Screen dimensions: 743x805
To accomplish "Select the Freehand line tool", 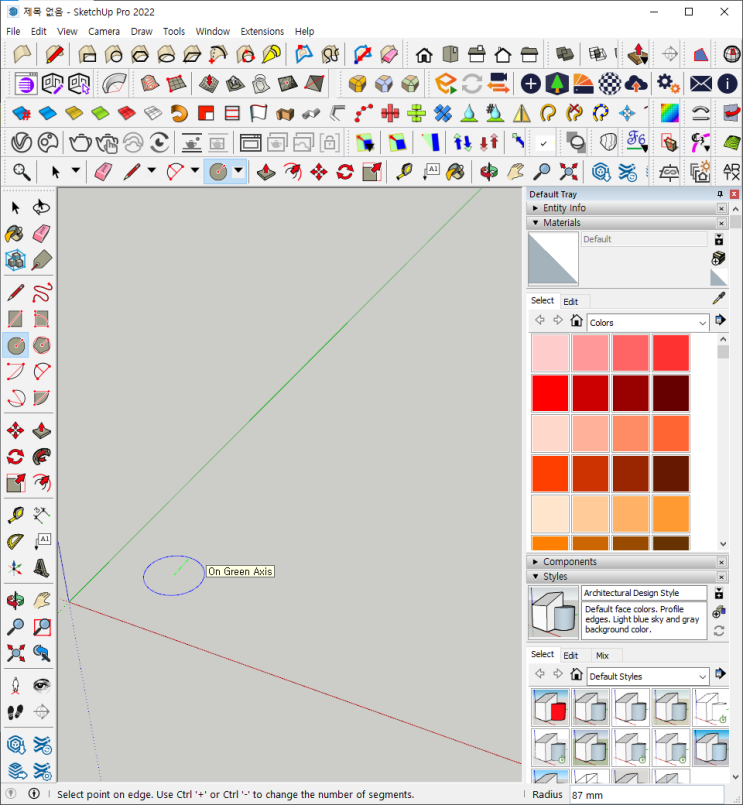I will coord(42,293).
